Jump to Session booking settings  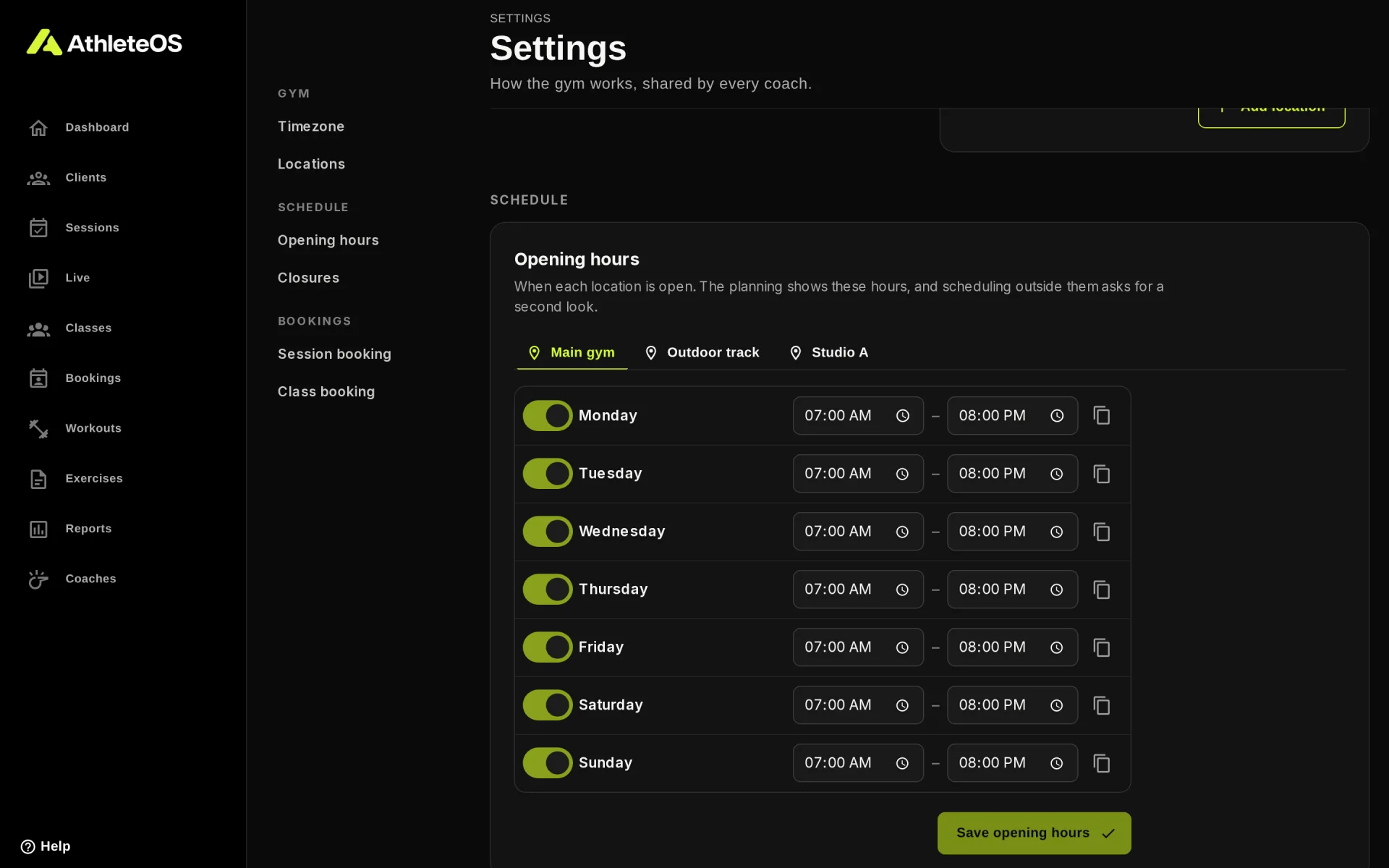click(334, 354)
